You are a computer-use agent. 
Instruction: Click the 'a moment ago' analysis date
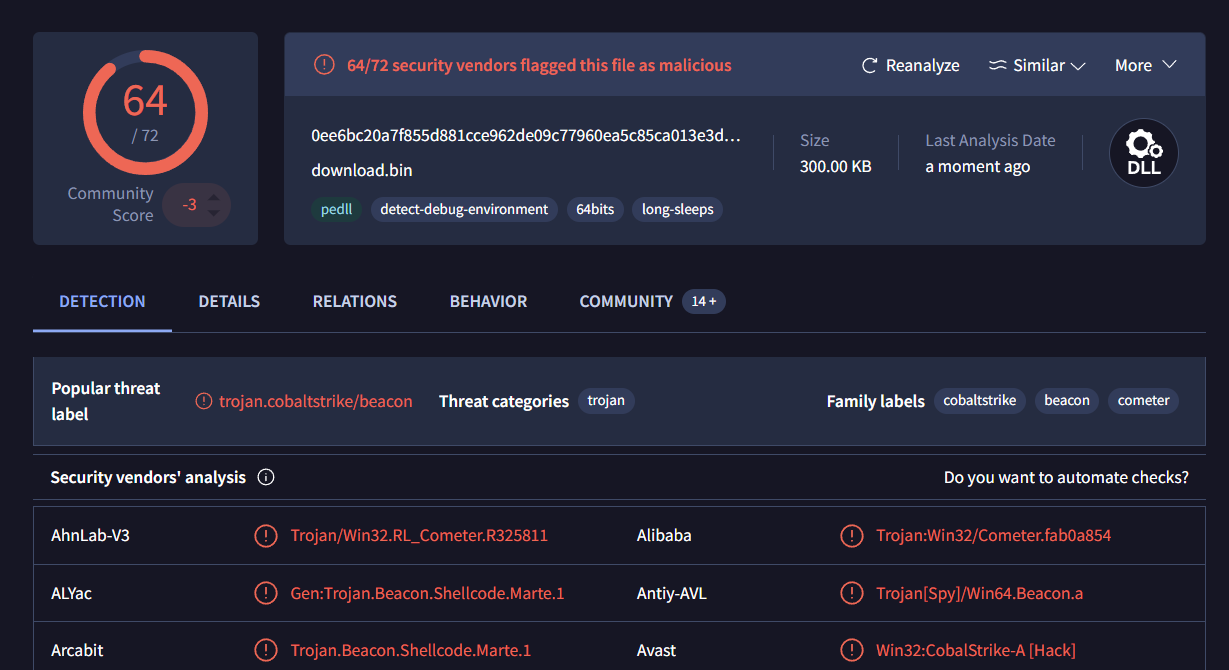(x=978, y=166)
